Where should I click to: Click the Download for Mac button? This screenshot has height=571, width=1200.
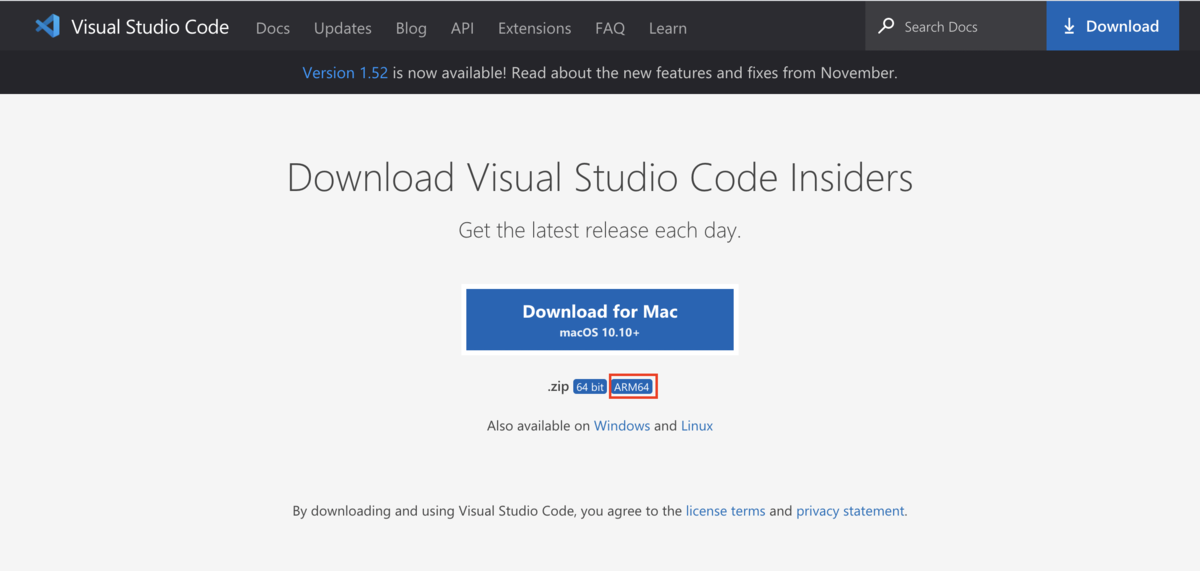[600, 320]
